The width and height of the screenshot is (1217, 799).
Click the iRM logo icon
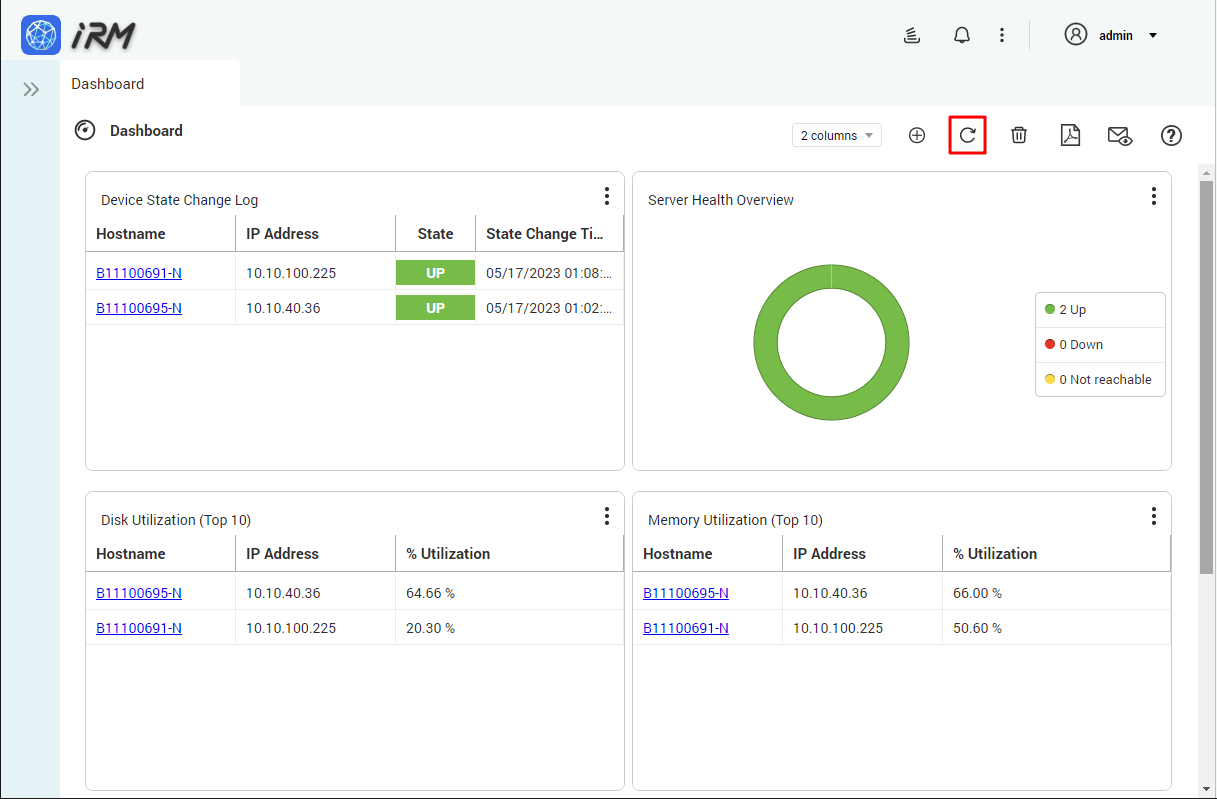(x=40, y=34)
